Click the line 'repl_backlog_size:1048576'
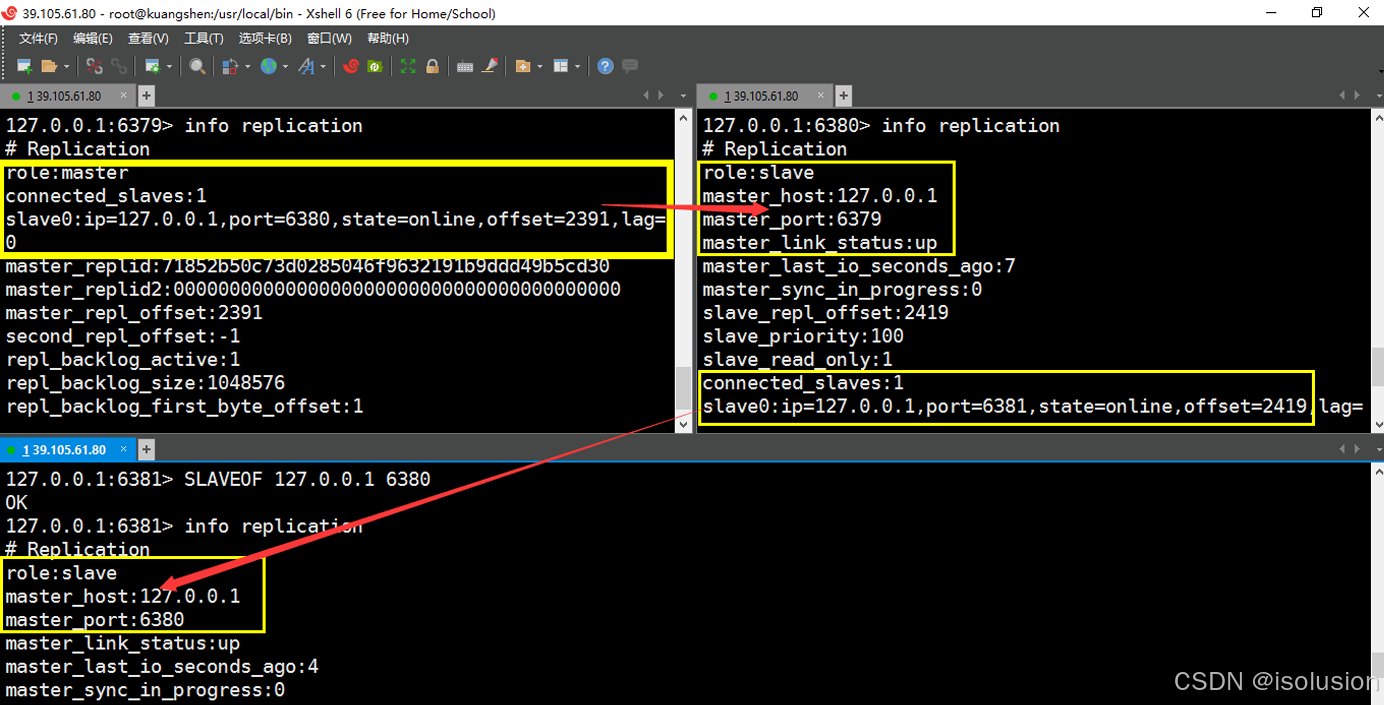 tap(145, 383)
